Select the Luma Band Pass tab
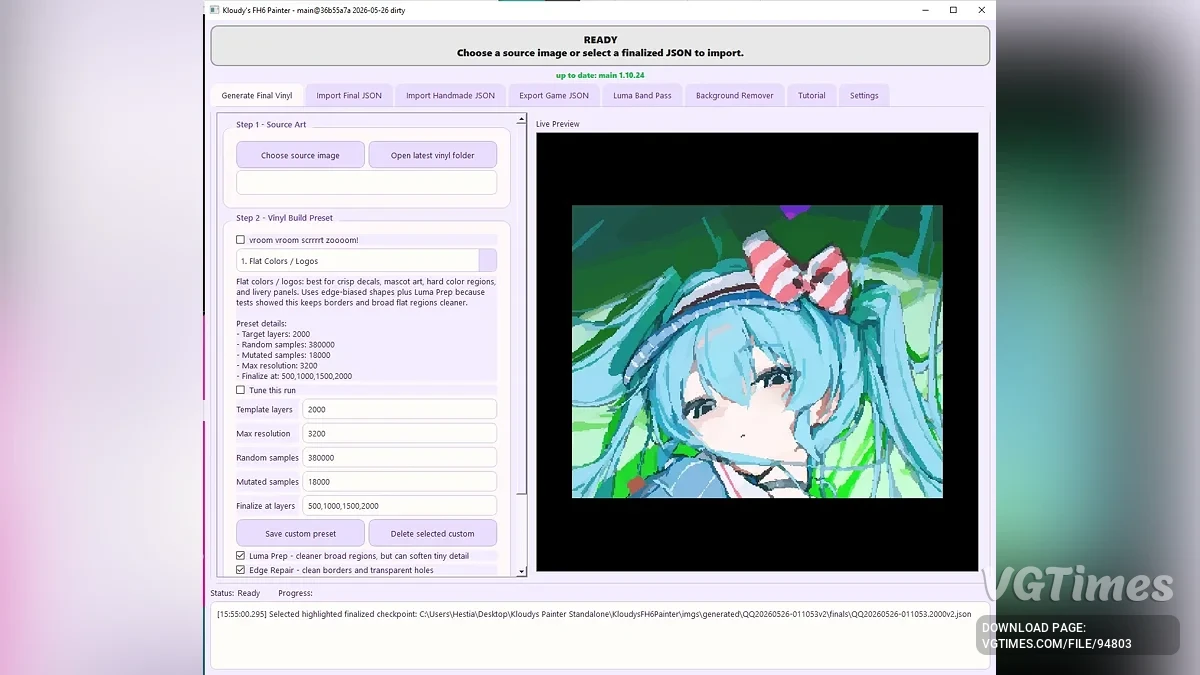Image resolution: width=1200 pixels, height=675 pixels. pyautogui.click(x=642, y=96)
